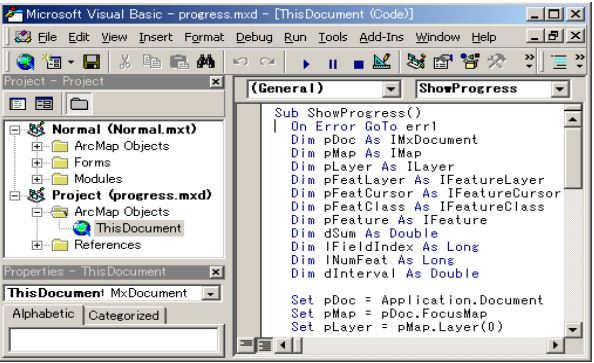Expand standard toolbar overflow chevron
Image resolution: width=594 pixels, height=363 pixels.
529,61
